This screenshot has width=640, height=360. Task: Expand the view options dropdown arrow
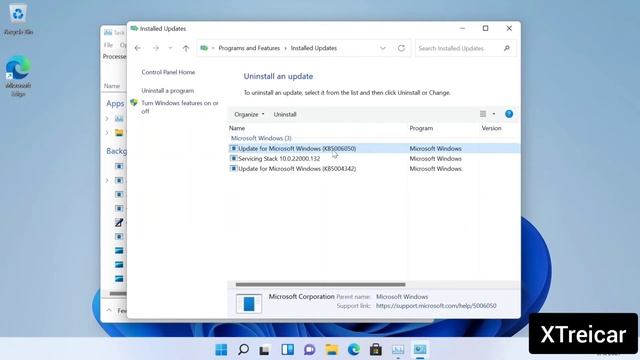(493, 114)
